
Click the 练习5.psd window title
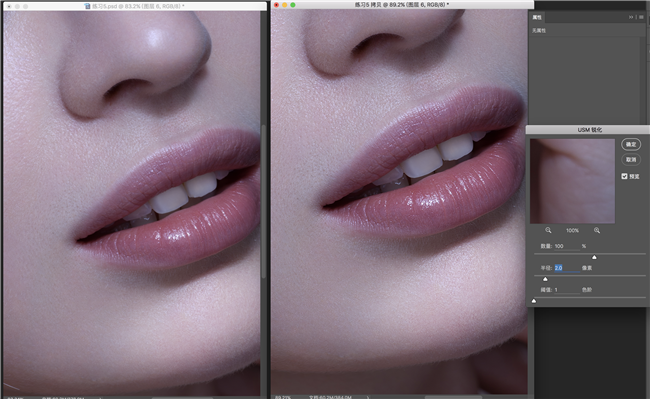pyautogui.click(x=138, y=6)
